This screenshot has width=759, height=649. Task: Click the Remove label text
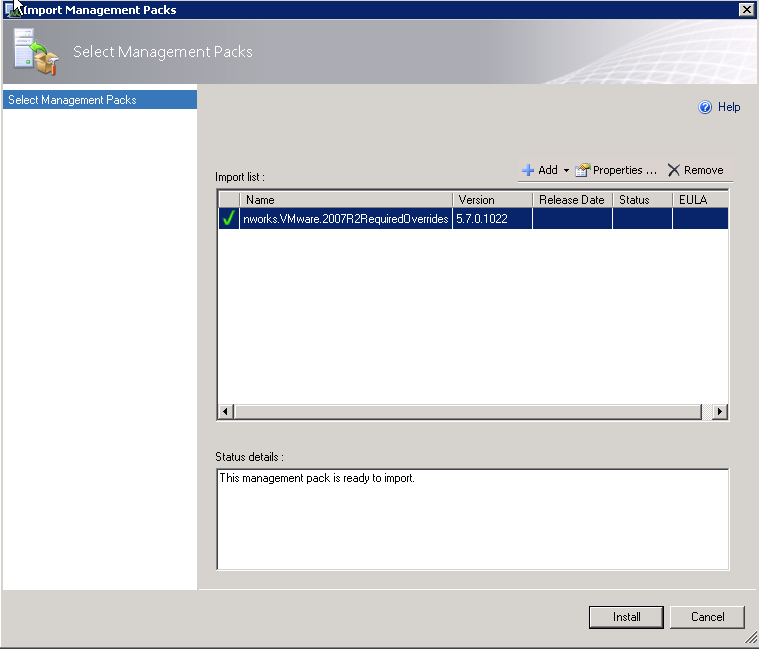[x=703, y=170]
